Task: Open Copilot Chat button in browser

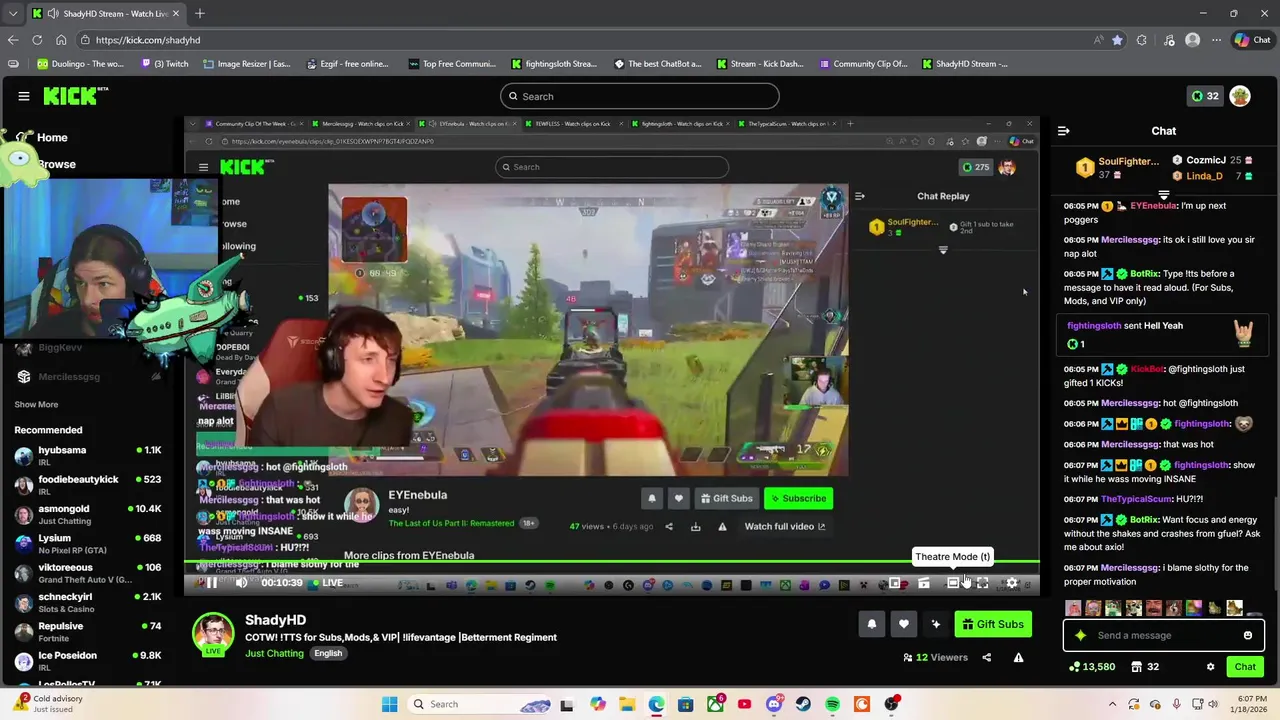Action: point(1252,40)
